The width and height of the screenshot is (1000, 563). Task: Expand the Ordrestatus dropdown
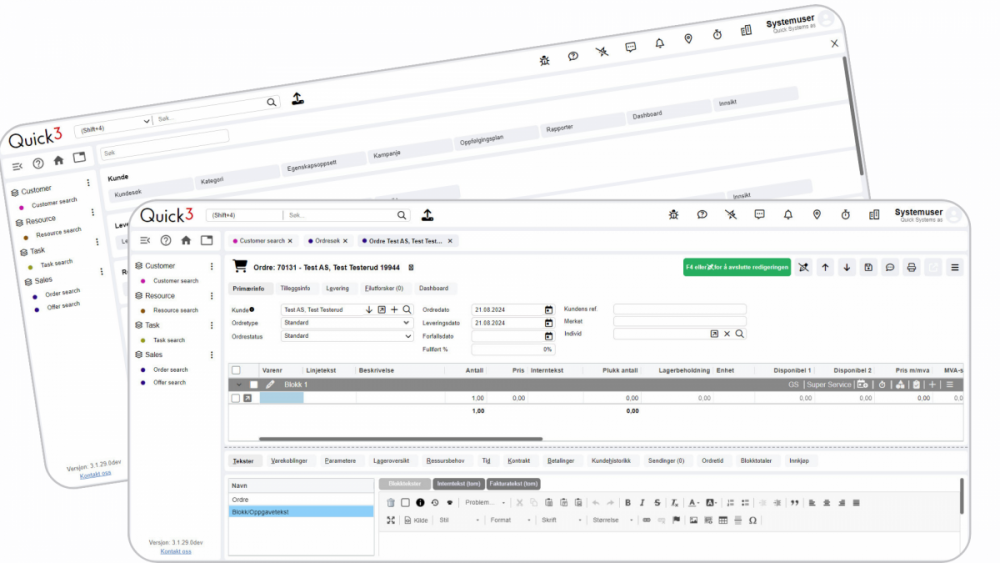point(346,336)
